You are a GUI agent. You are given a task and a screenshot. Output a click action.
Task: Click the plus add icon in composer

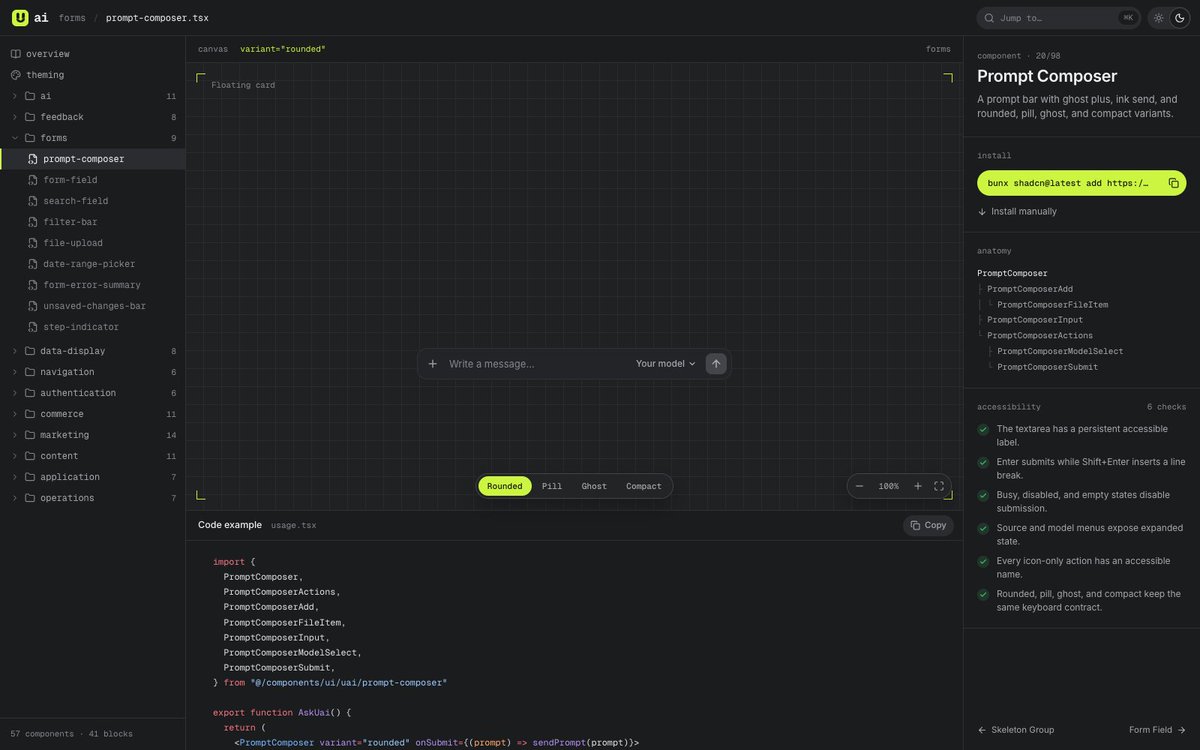point(433,364)
